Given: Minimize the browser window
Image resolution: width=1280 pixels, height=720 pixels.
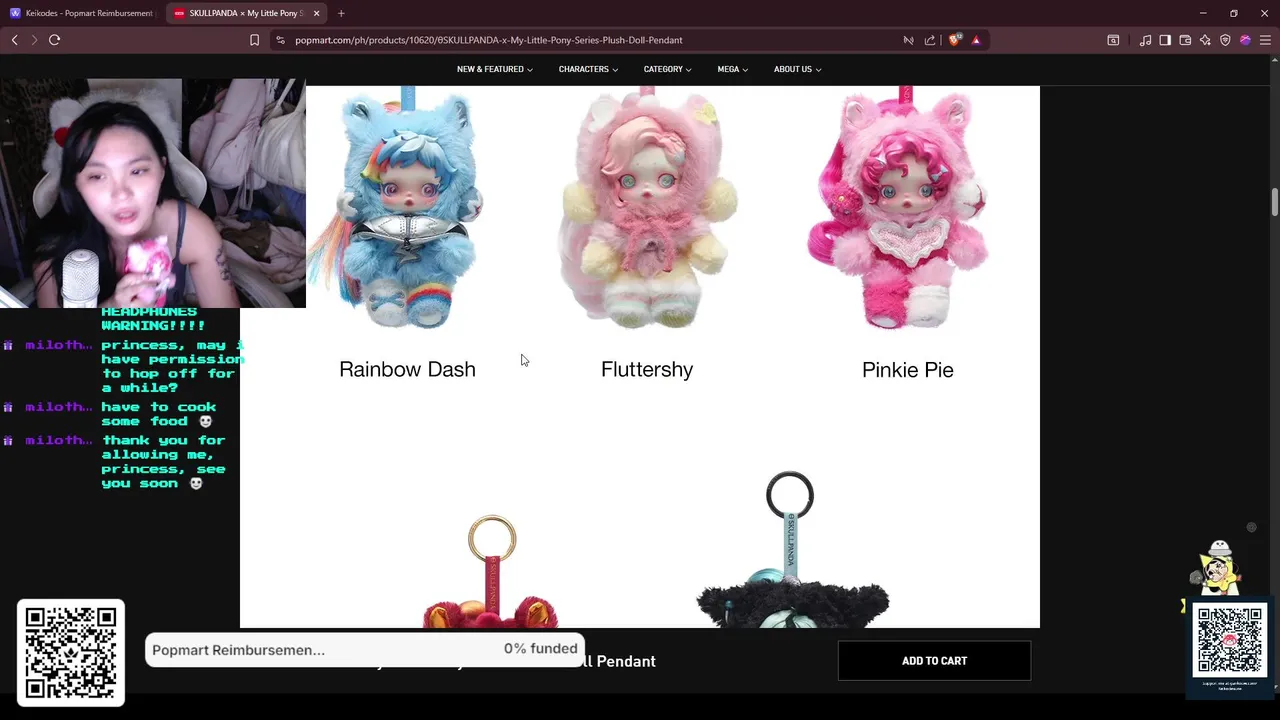Looking at the screenshot, I should click(x=1203, y=13).
